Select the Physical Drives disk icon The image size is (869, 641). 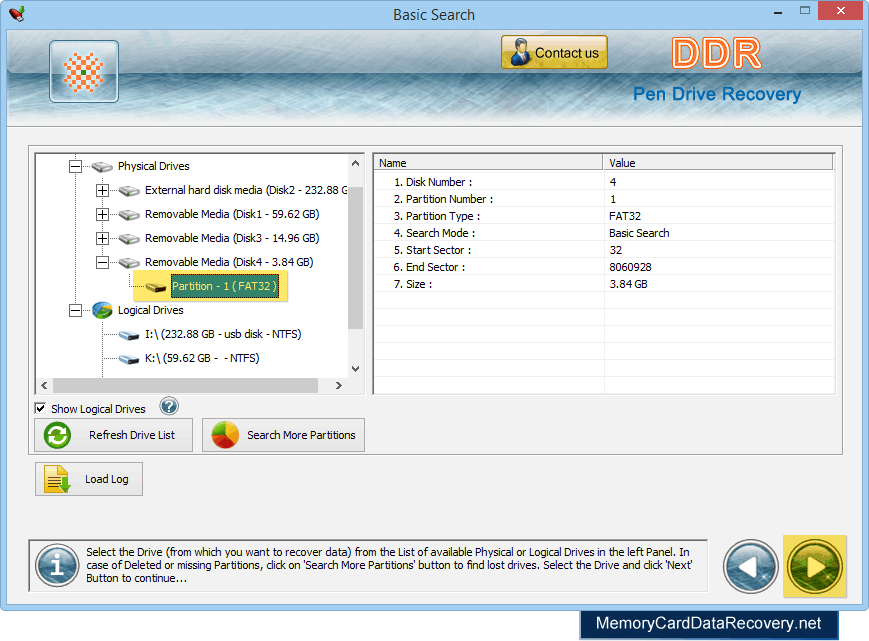coord(102,166)
